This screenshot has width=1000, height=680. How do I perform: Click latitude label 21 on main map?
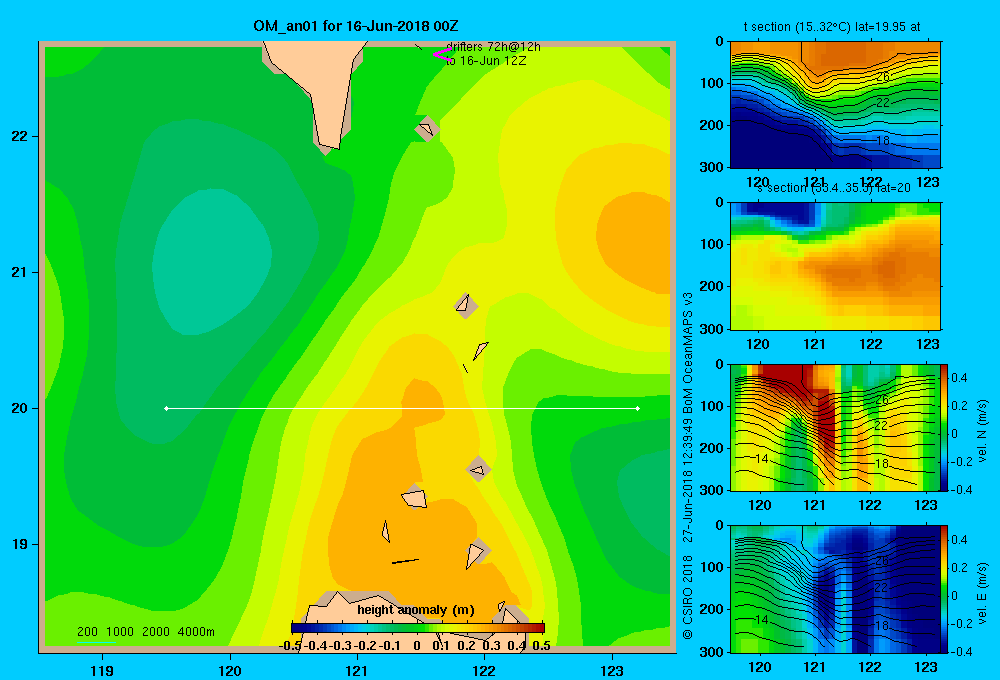coord(20,272)
